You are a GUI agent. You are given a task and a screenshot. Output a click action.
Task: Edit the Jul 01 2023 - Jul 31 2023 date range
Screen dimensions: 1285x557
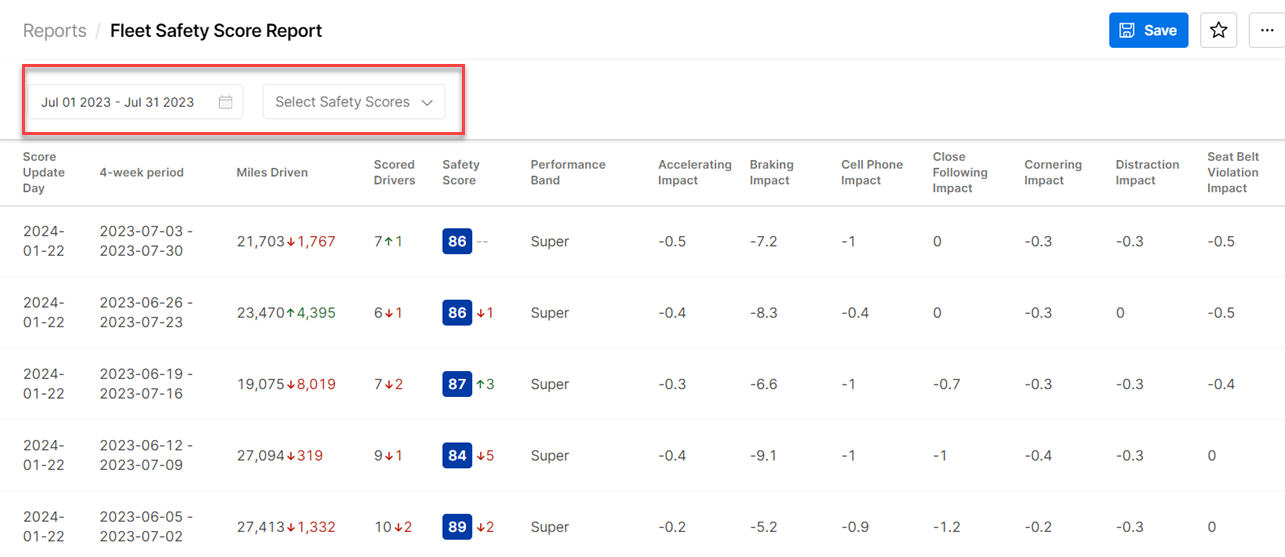(x=135, y=102)
